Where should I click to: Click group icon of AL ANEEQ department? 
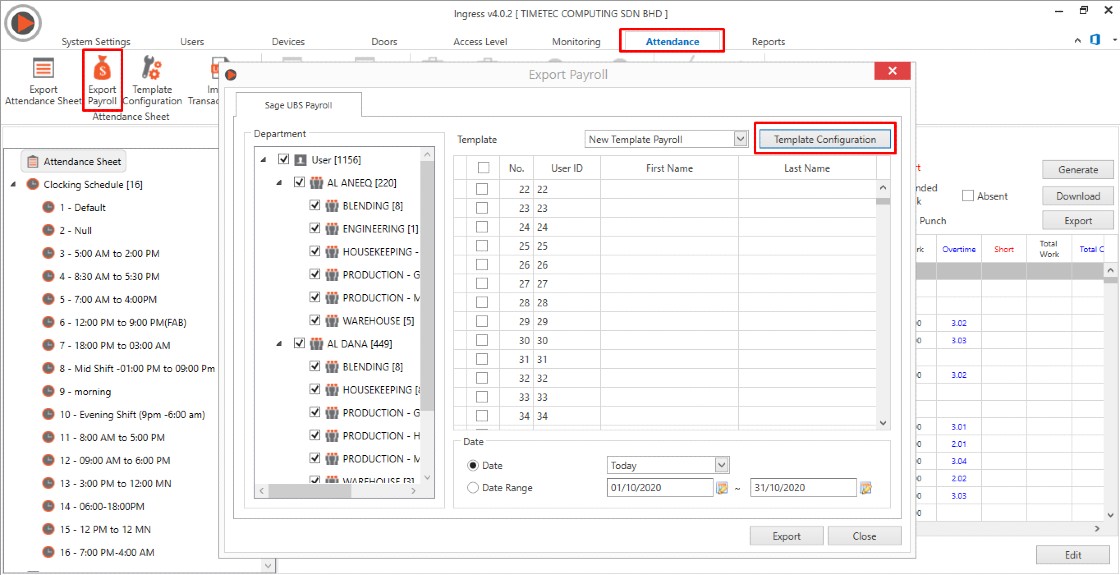tap(317, 182)
